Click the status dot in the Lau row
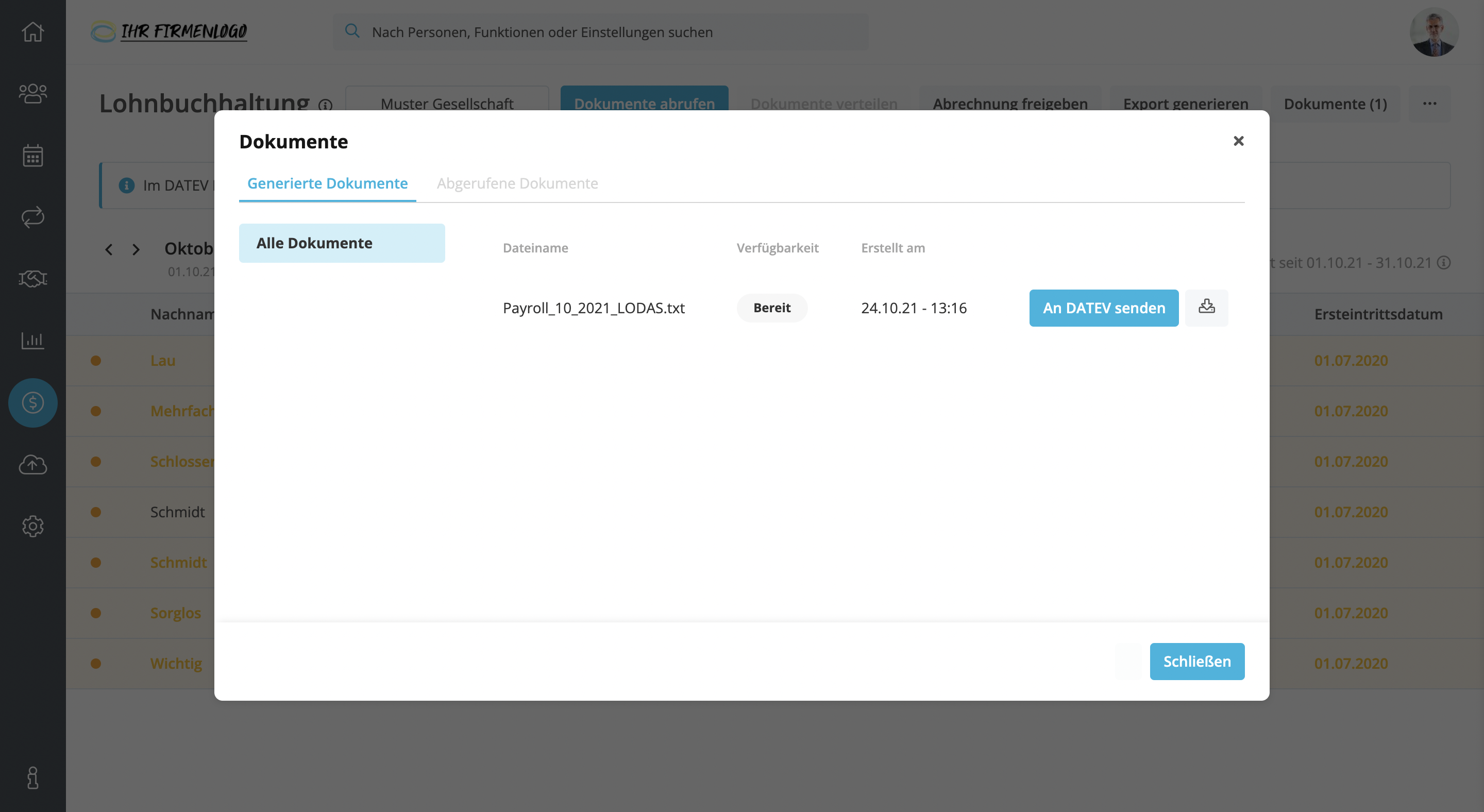 coord(96,361)
